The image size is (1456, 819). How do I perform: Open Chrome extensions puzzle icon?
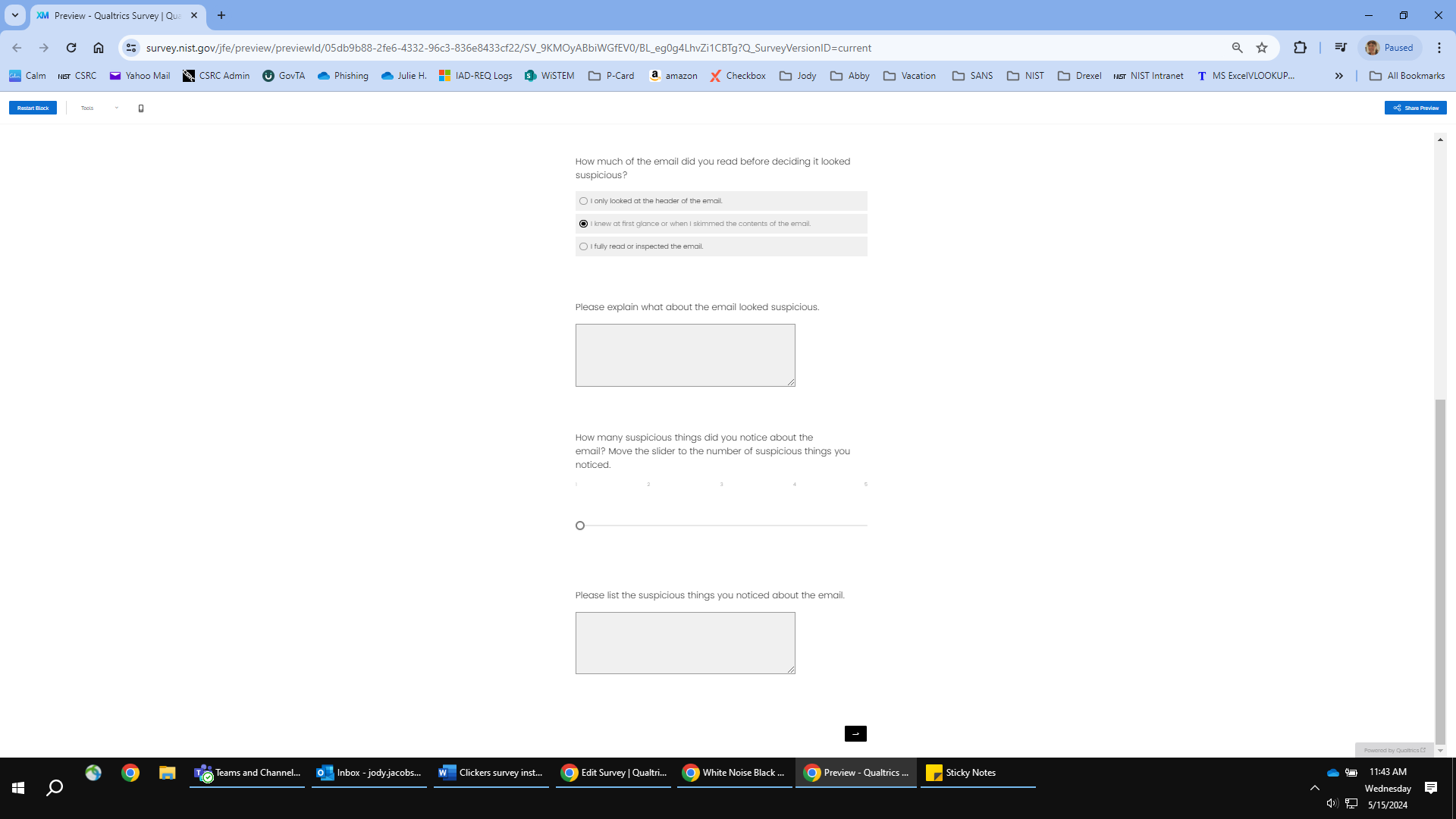click(x=1300, y=48)
